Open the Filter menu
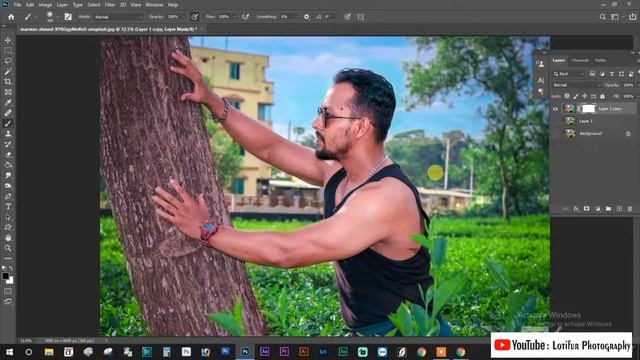The height and width of the screenshot is (360, 640). point(110,5)
